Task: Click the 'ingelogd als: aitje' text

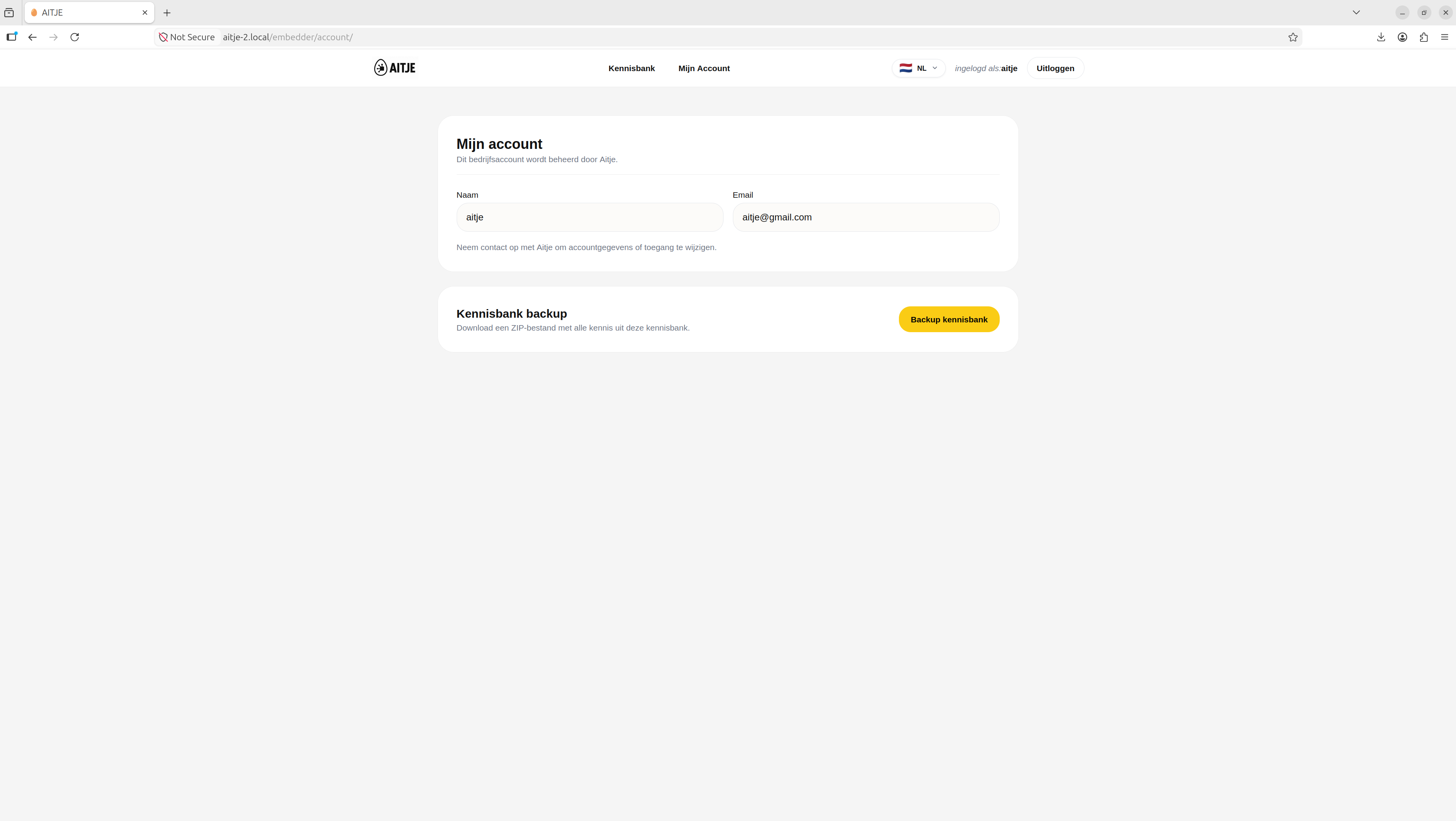Action: click(986, 68)
